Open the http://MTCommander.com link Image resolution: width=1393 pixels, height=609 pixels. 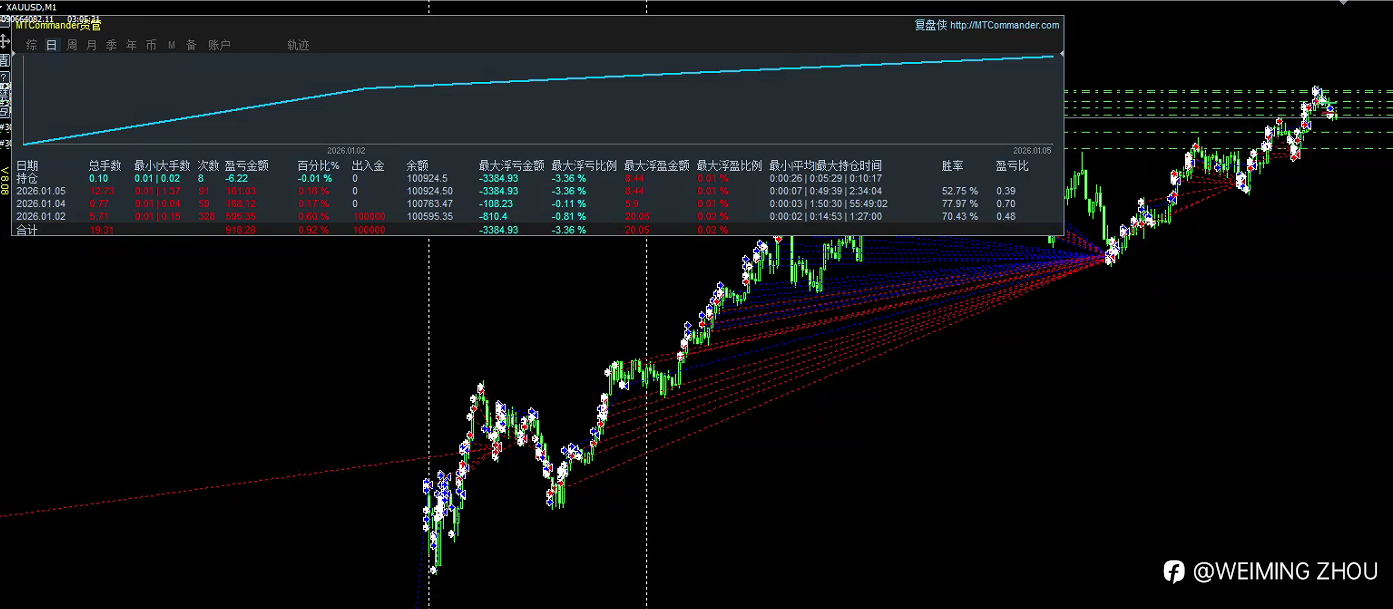coord(1004,25)
